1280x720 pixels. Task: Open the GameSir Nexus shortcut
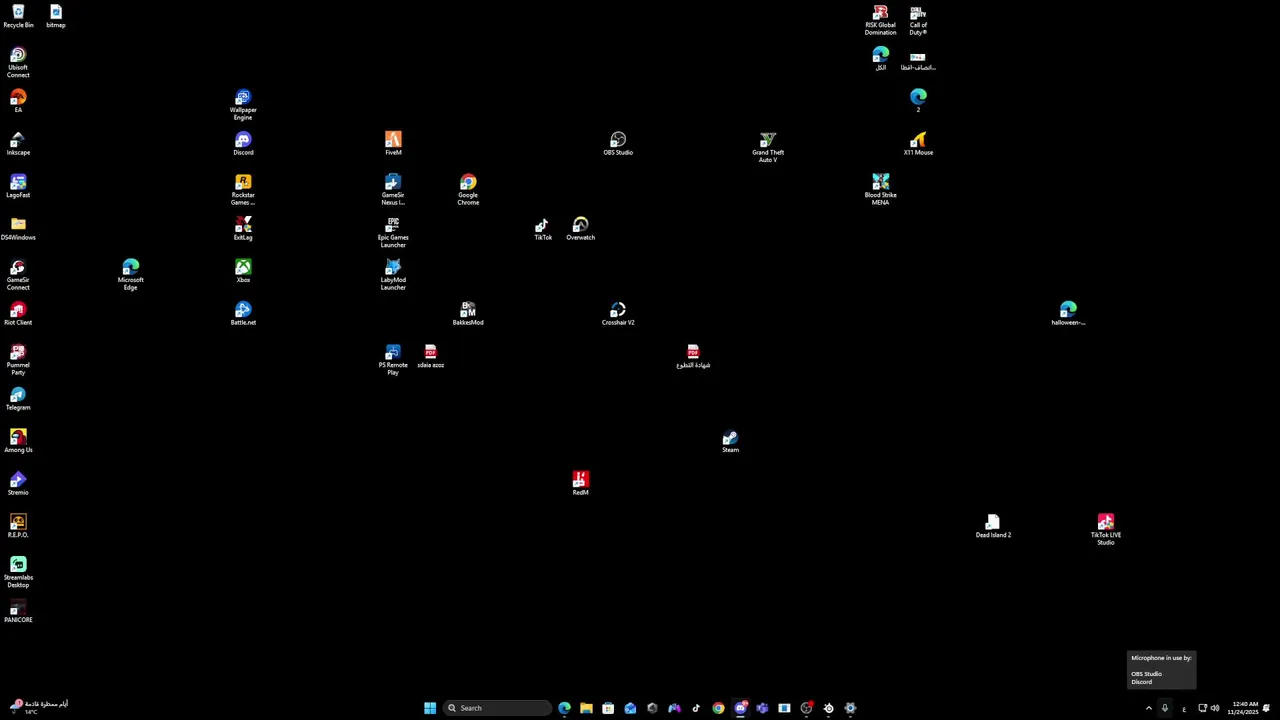(393, 190)
